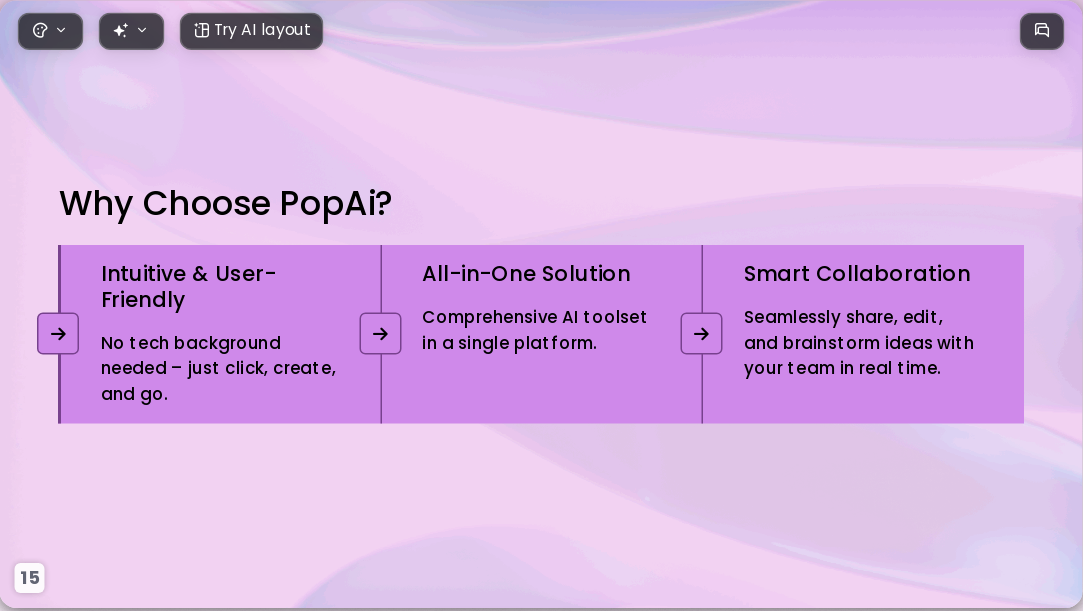The height and width of the screenshot is (611, 1083).
Task: Select the slide number 15 badge
Action: click(30, 578)
